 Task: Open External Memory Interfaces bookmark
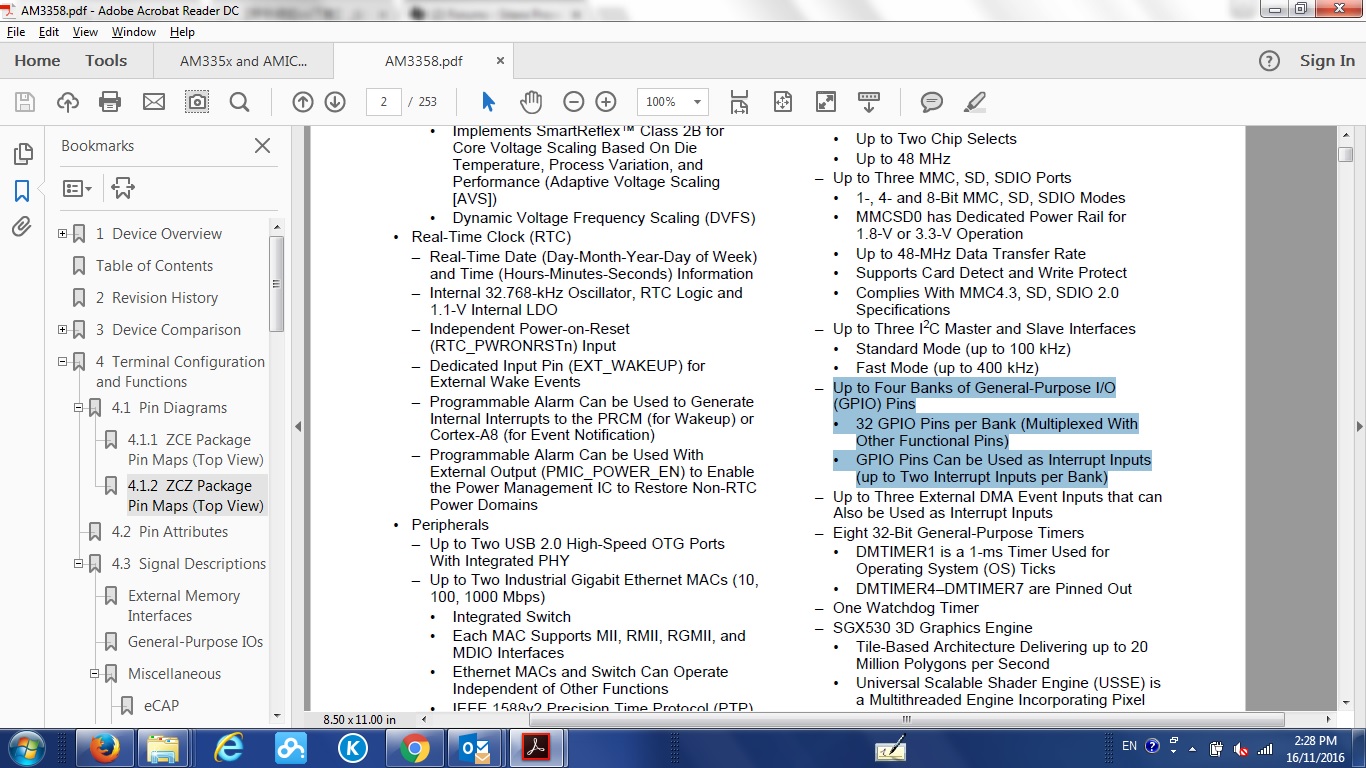[184, 606]
